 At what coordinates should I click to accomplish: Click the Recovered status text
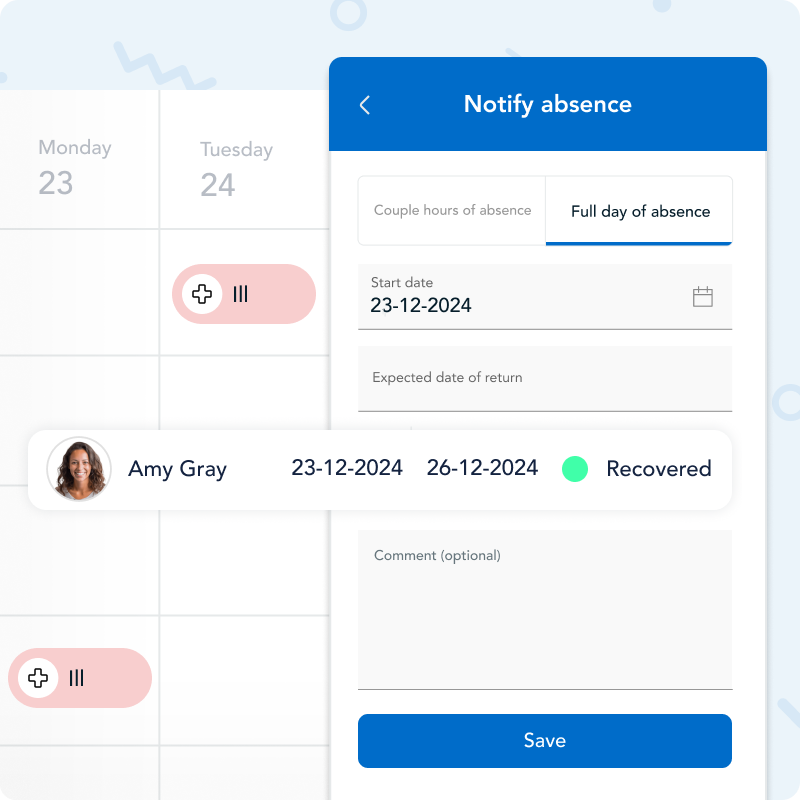tap(659, 469)
